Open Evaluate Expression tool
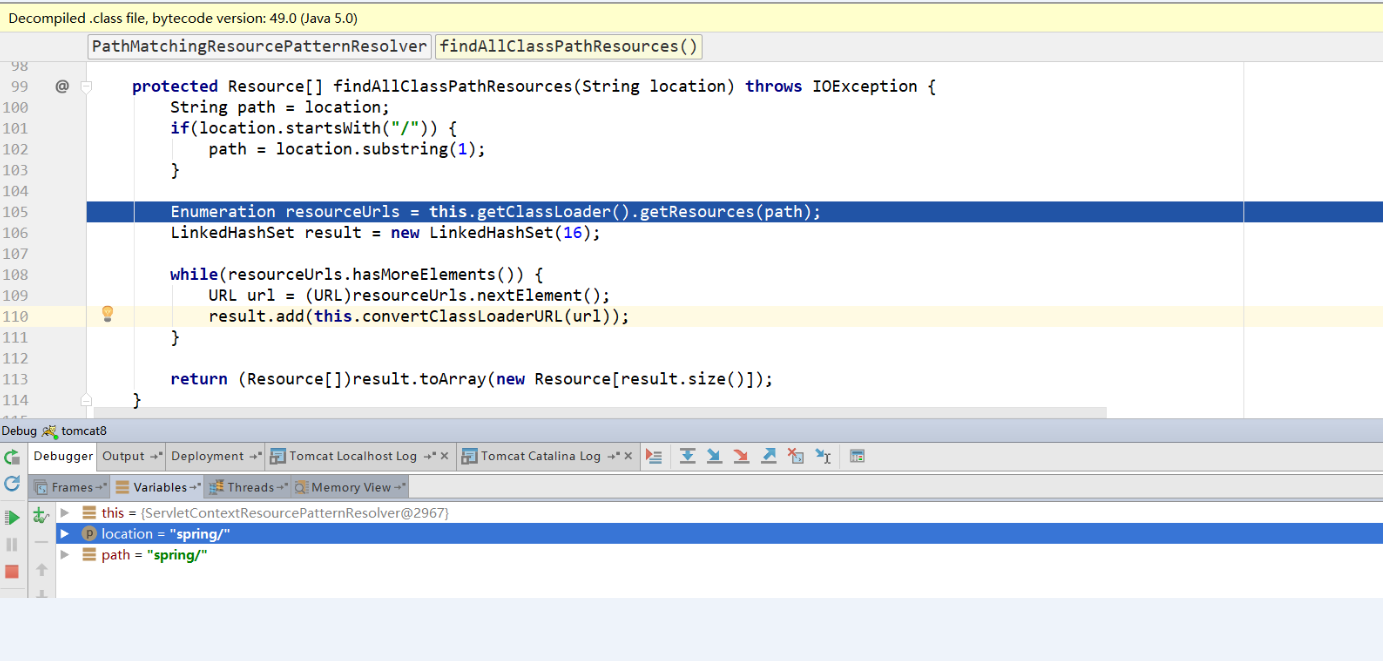This screenshot has width=1383, height=670. (x=857, y=456)
